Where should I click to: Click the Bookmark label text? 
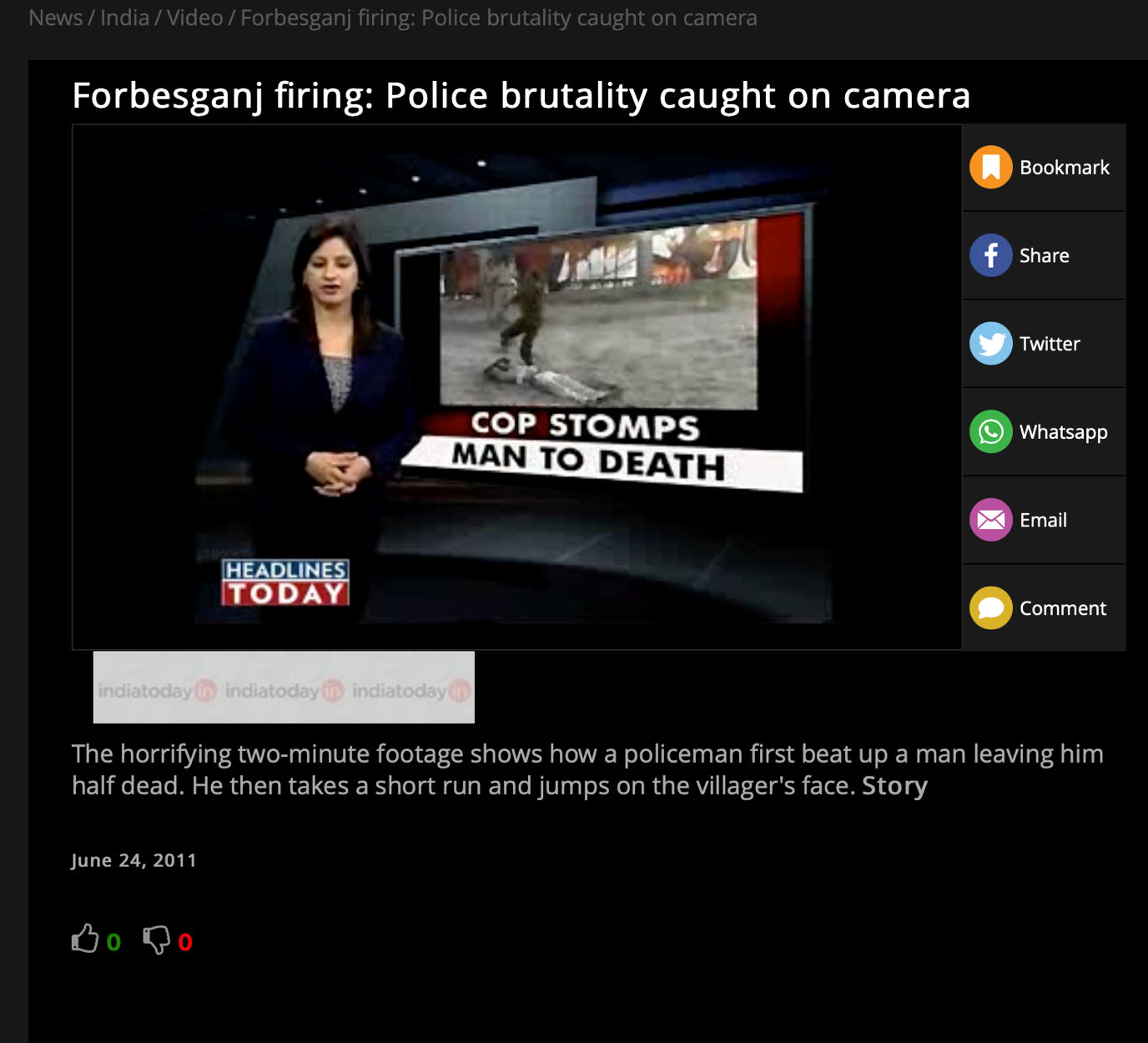pyautogui.click(x=1065, y=168)
